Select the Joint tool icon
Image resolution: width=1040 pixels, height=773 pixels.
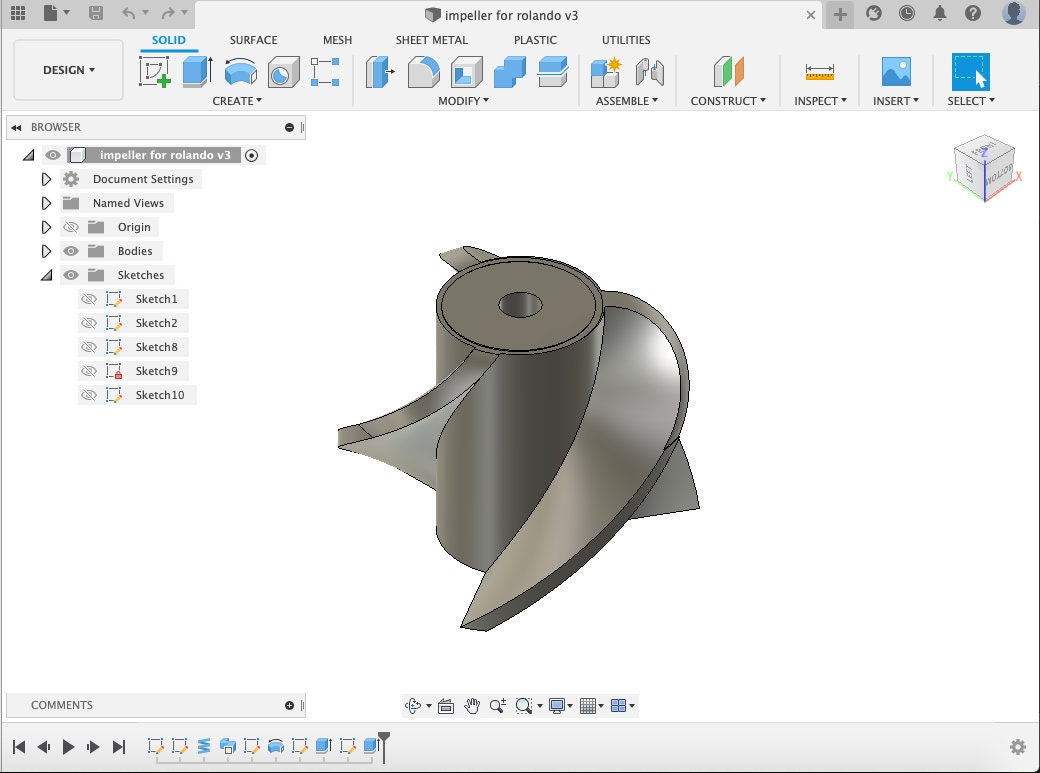point(649,72)
